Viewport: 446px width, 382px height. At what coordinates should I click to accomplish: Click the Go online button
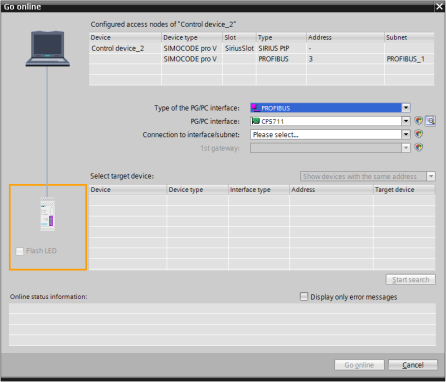(359, 365)
